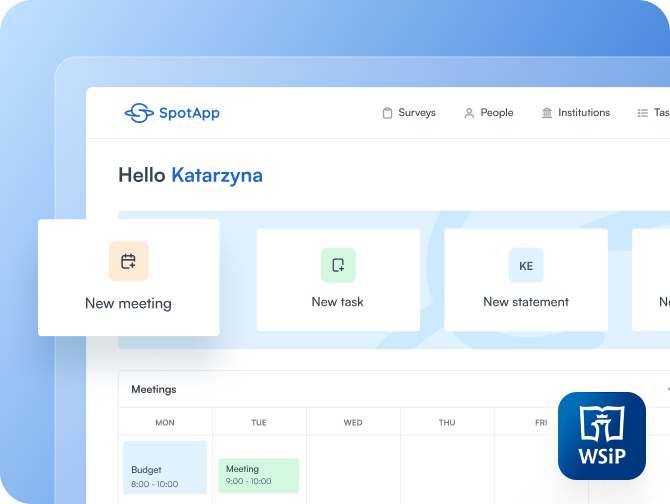670x504 pixels.
Task: Click the SpotApp brand name text
Action: click(189, 113)
